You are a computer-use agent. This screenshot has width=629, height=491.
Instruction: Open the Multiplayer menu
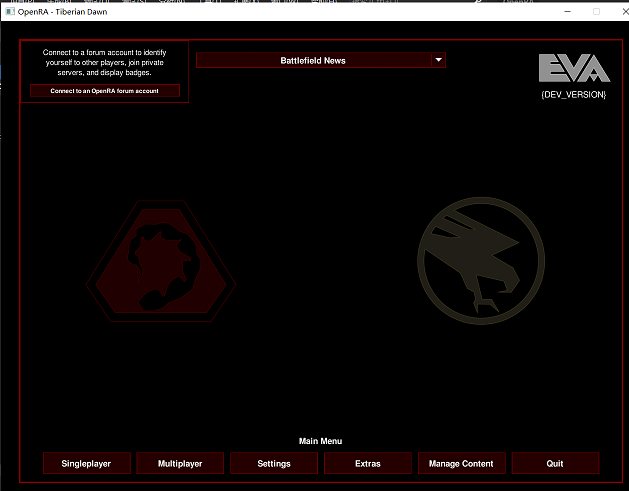click(x=180, y=463)
